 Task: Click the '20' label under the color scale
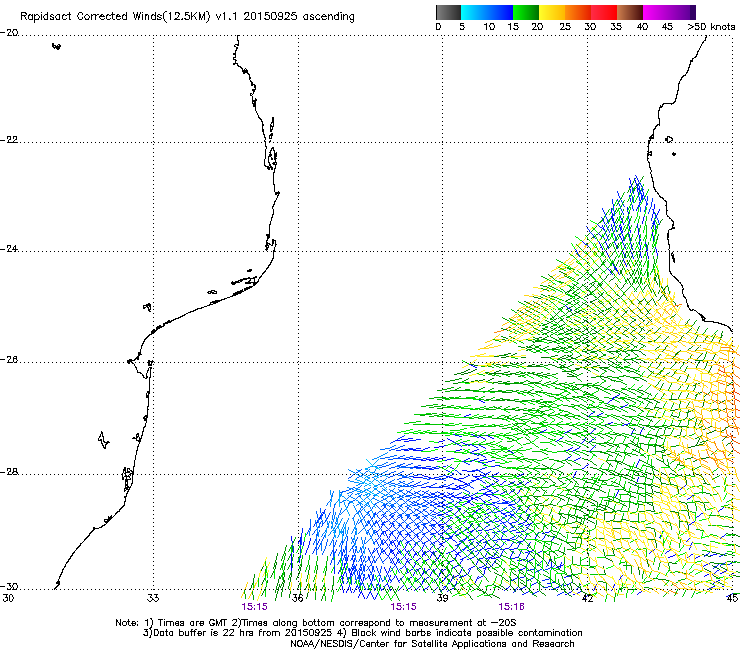coord(537,27)
